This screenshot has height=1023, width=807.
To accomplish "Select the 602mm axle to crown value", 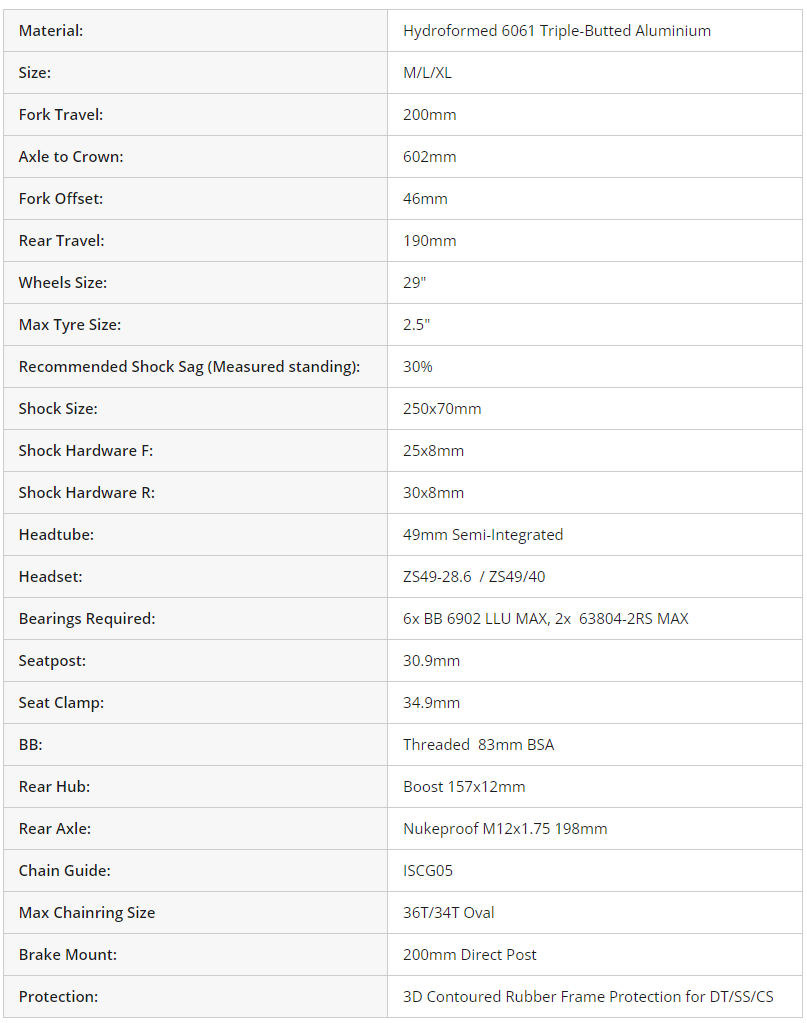I will click(430, 157).
